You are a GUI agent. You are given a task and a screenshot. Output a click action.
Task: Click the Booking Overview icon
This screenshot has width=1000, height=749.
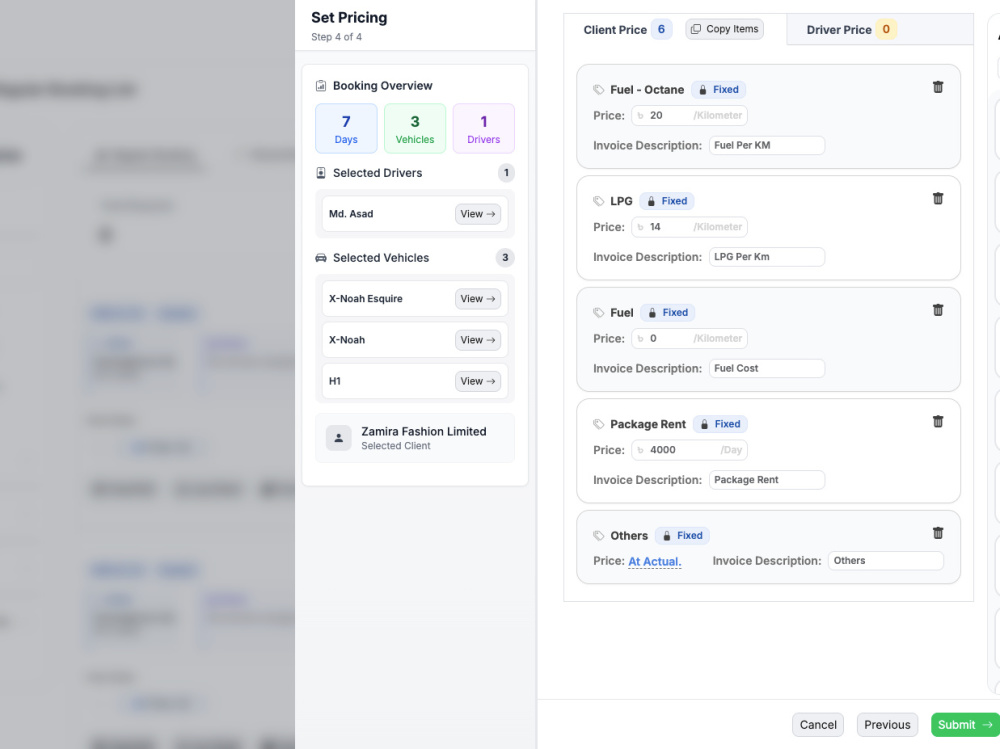coord(321,85)
